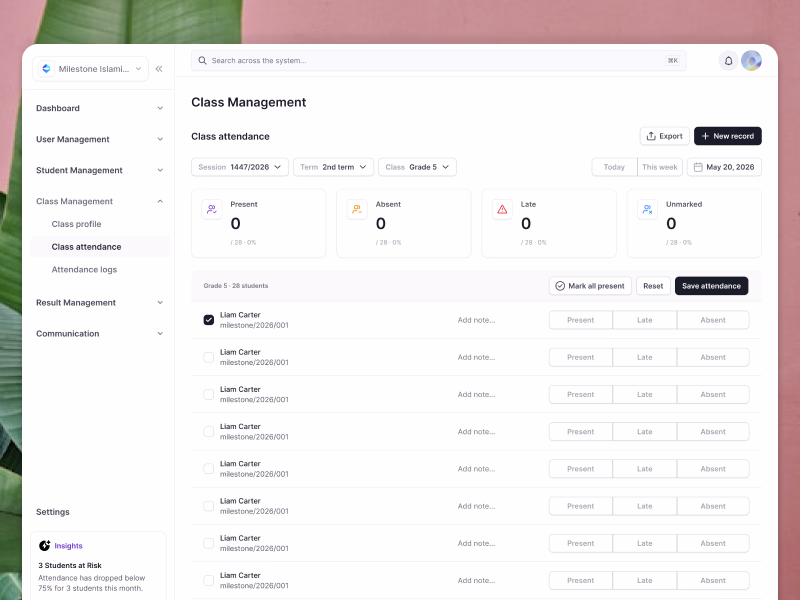Click the Export button
The width and height of the screenshot is (800, 600).
[665, 136]
